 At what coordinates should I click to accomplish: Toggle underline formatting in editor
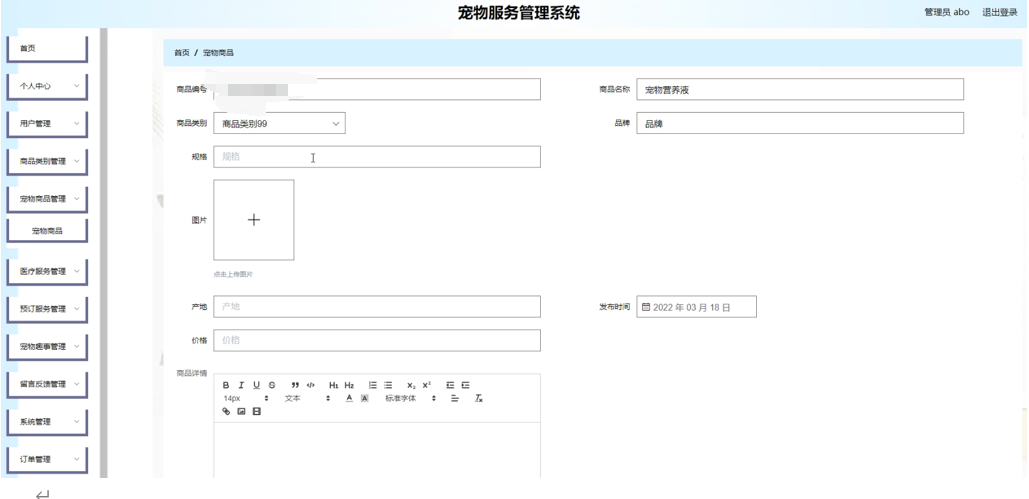pos(256,385)
